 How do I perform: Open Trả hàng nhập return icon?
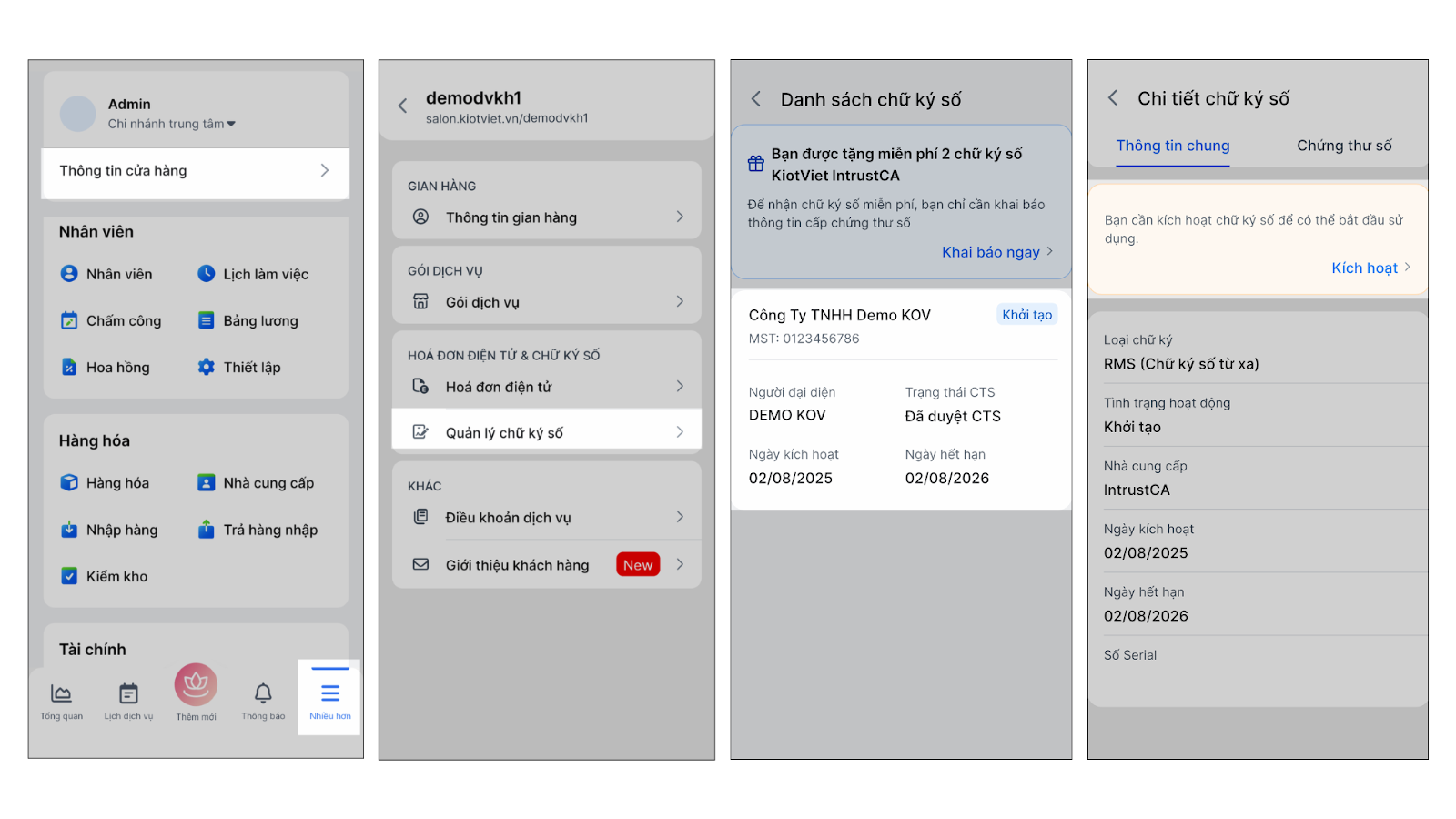tap(207, 530)
